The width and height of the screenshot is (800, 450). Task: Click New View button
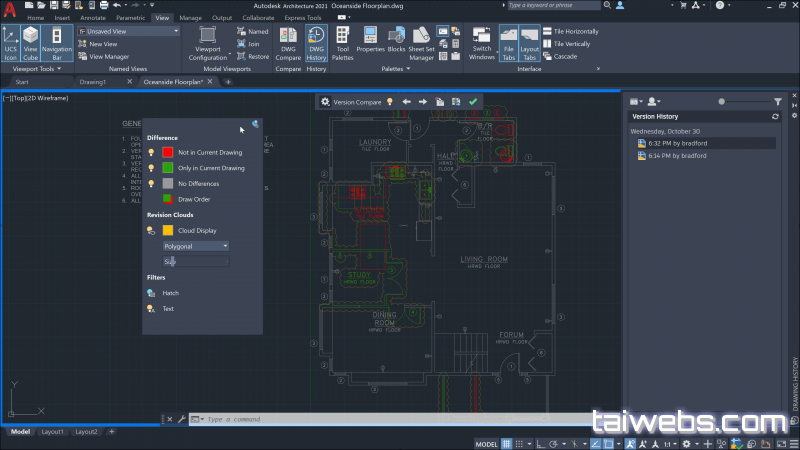[97, 44]
